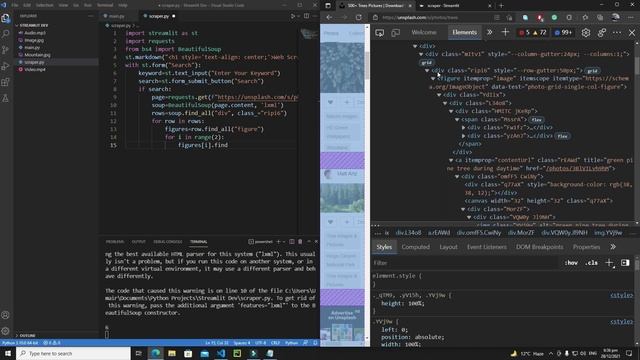640x360 pixels.
Task: Expand the div class yzAnJ node
Action: tap(464, 136)
